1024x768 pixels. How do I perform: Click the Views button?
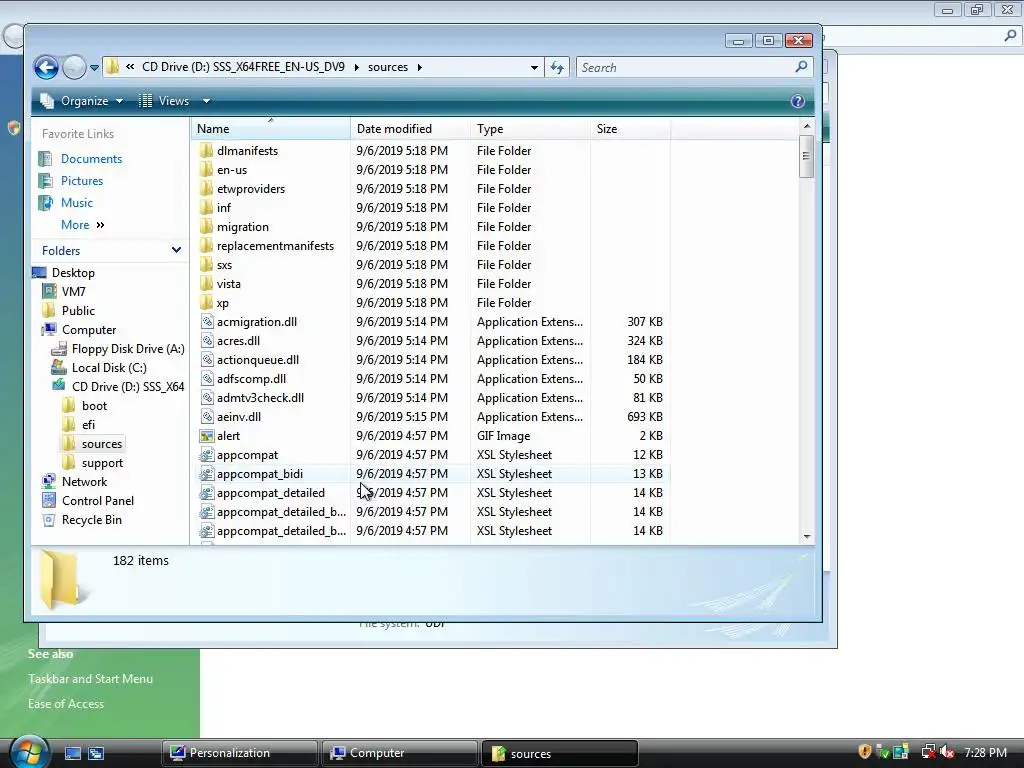click(165, 101)
